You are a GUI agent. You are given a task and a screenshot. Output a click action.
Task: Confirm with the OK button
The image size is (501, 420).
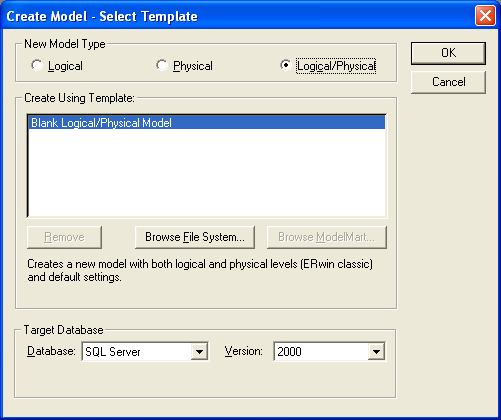click(448, 53)
